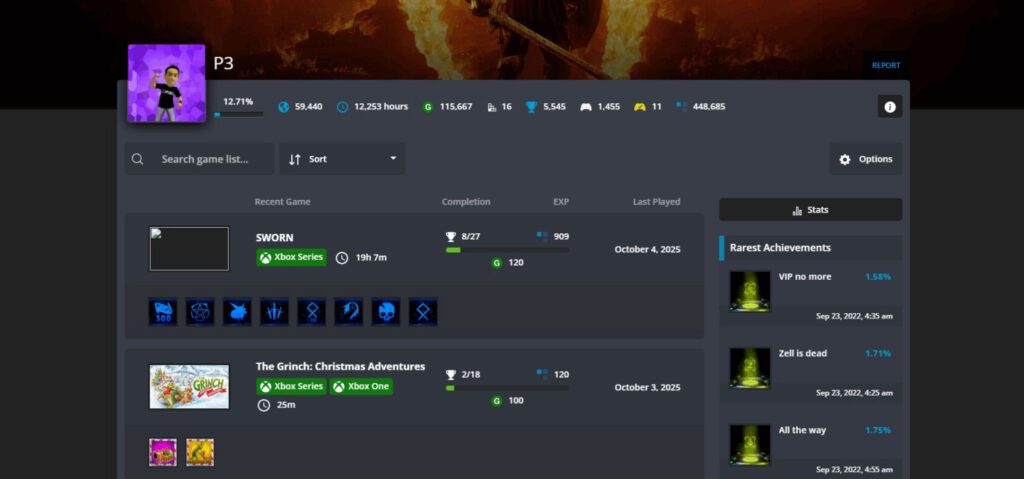The width and height of the screenshot is (1024, 479).
Task: Click the Completion column header
Action: point(466,202)
